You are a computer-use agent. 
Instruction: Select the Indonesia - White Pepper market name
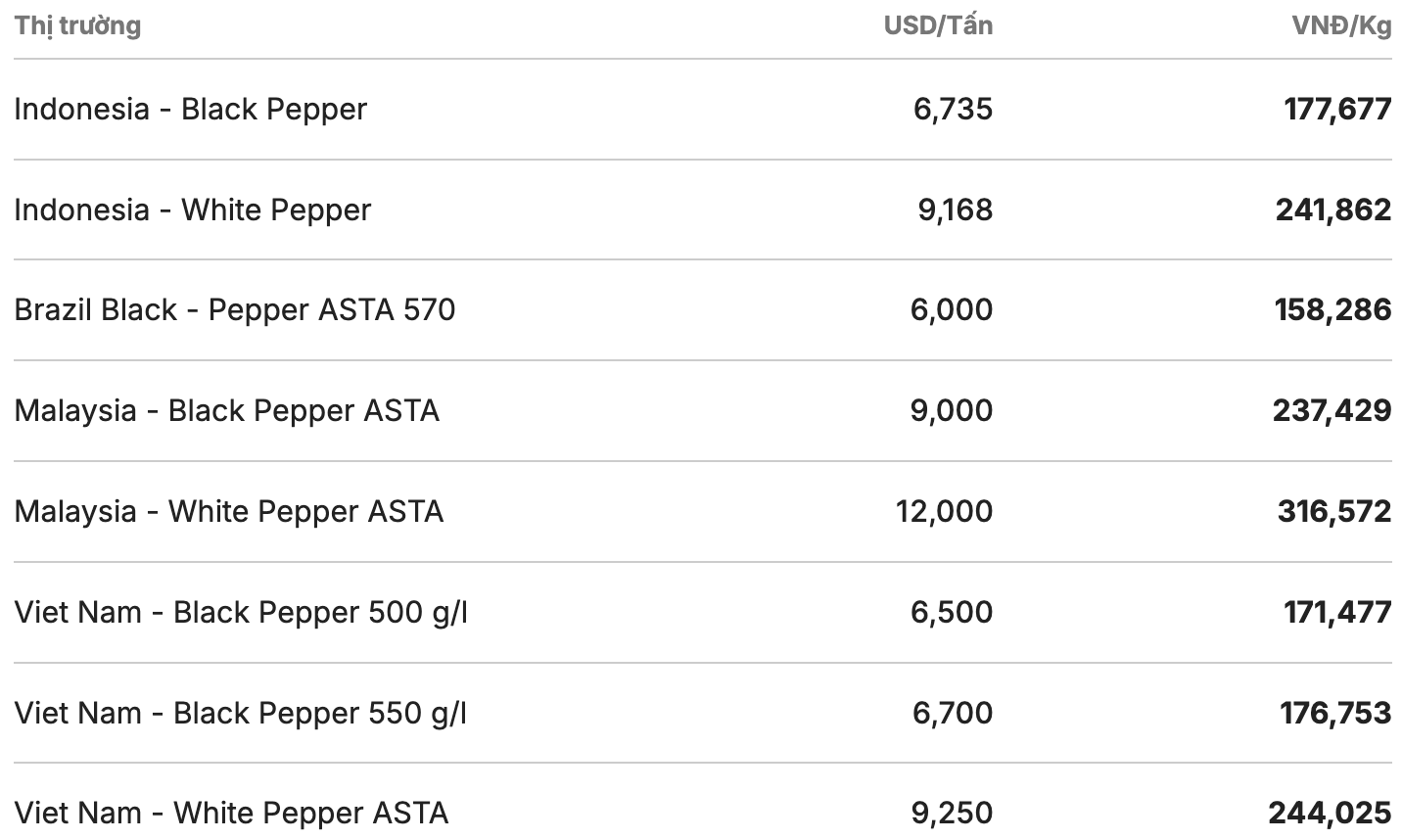click(192, 210)
